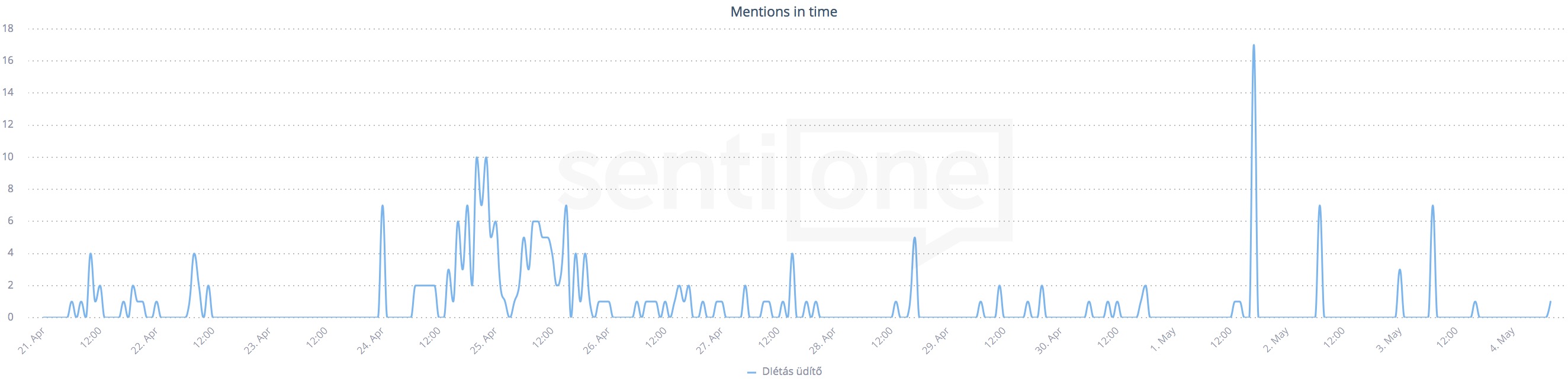Select the 5-mention peak before 29. Apr

tap(914, 238)
